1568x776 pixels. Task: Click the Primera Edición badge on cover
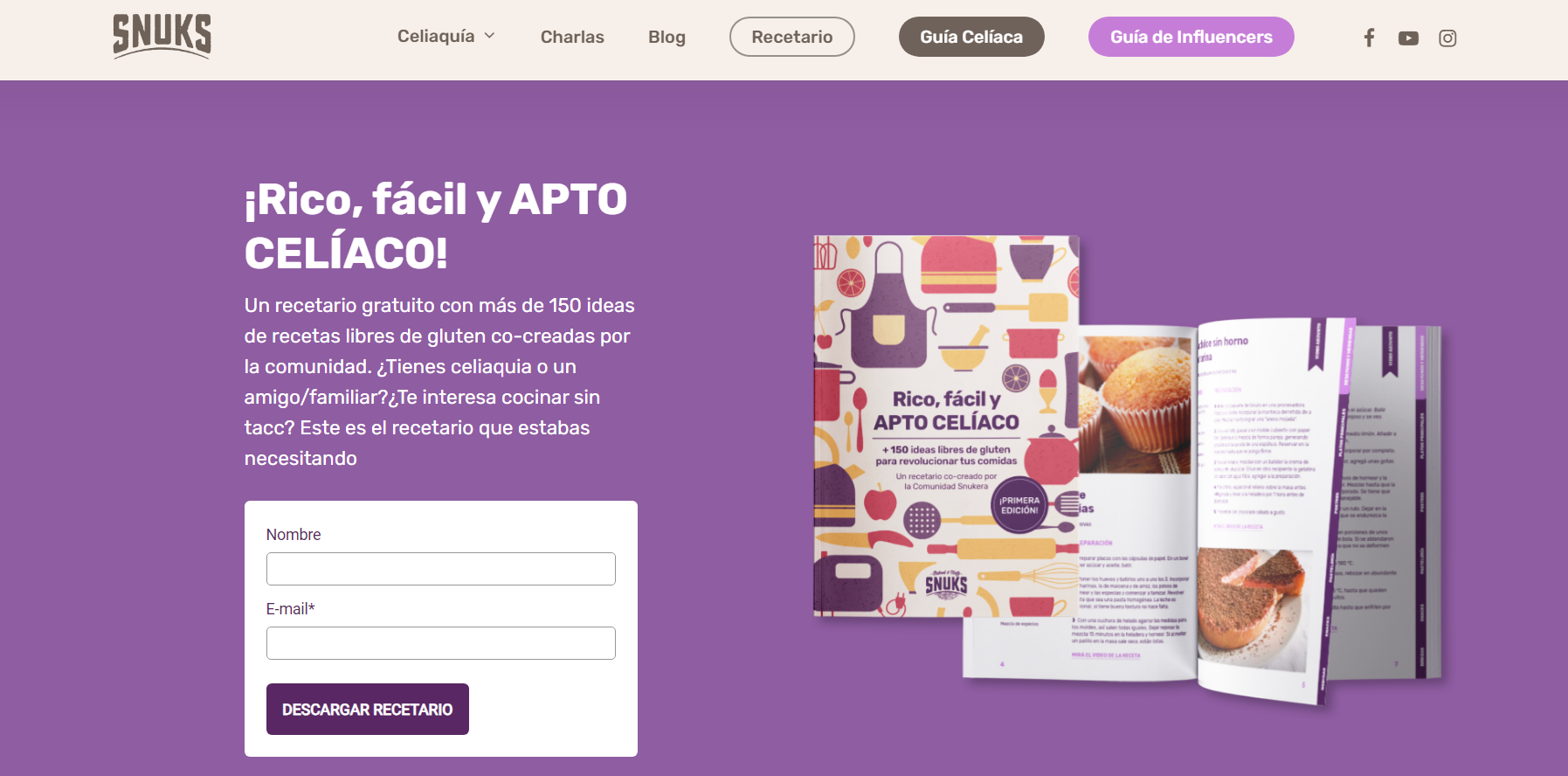(1019, 505)
